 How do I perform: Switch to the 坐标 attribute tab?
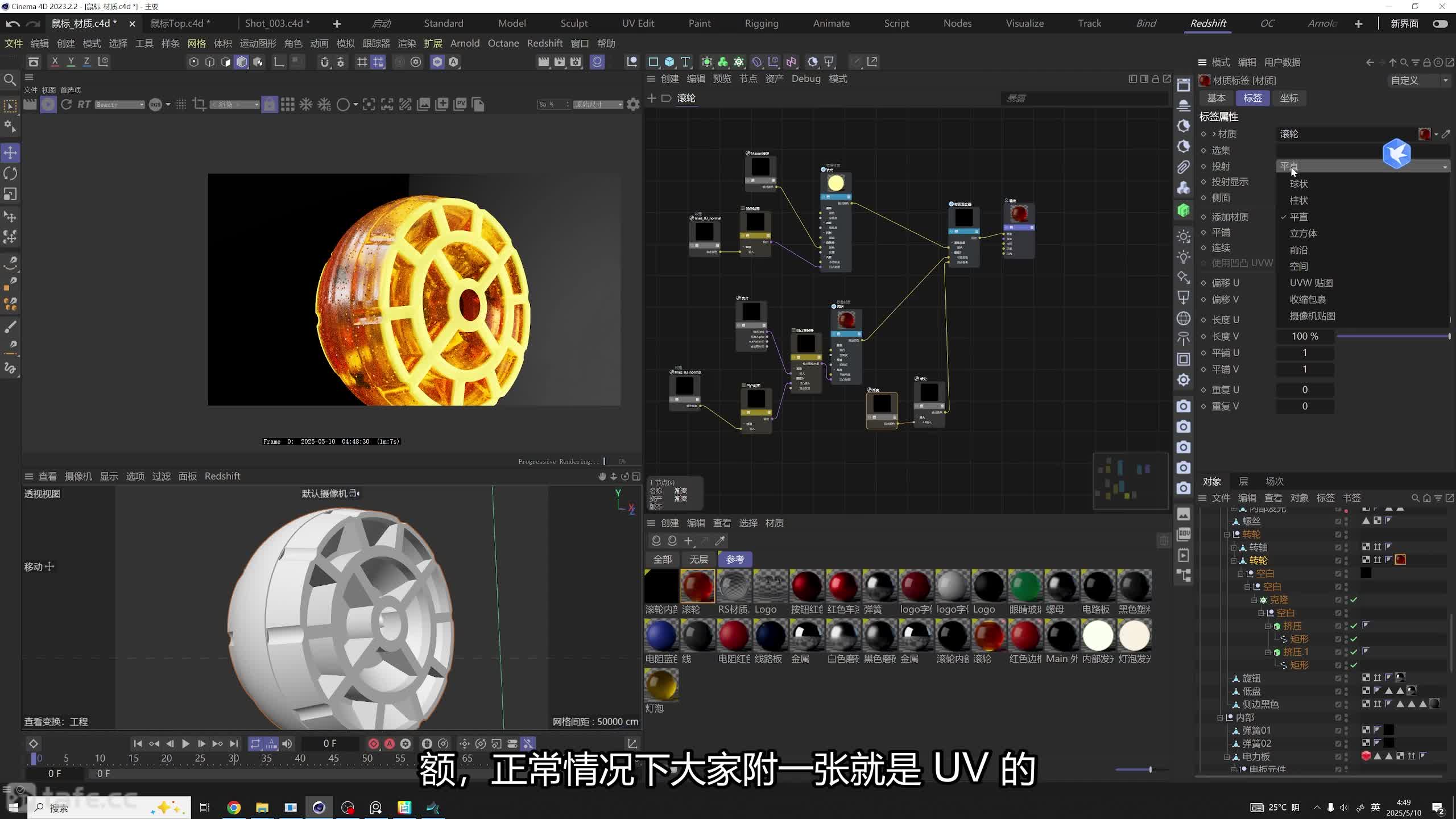(x=1289, y=98)
